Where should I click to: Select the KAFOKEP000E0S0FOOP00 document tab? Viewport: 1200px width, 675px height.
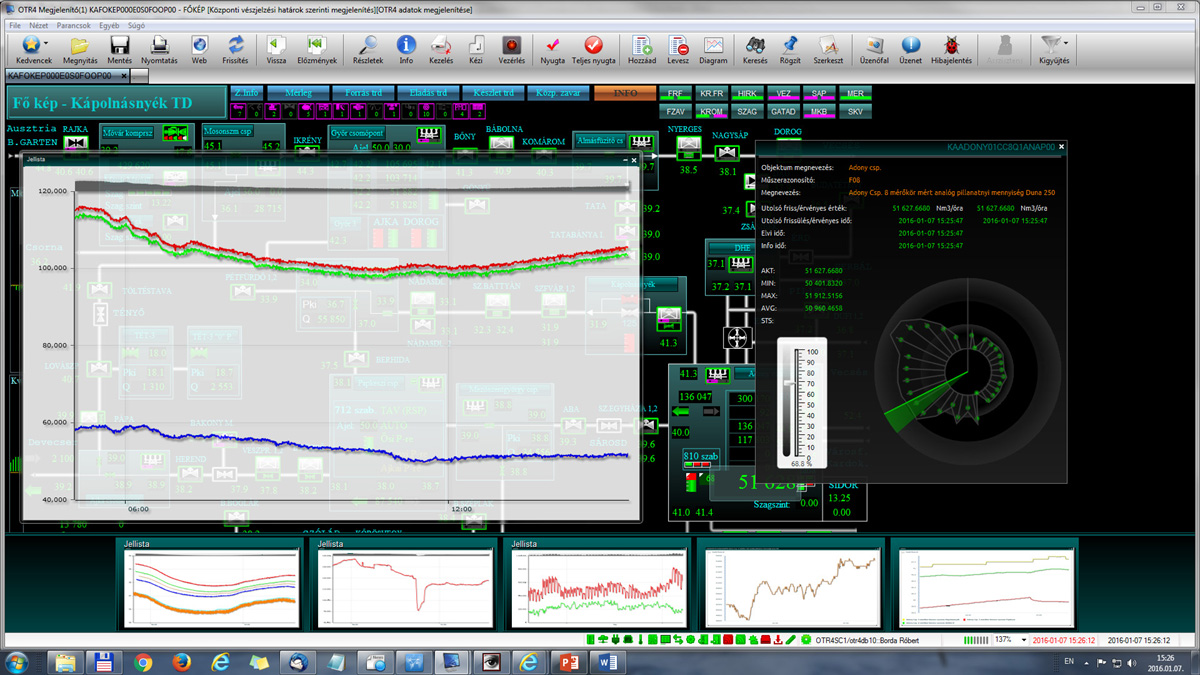pos(66,75)
